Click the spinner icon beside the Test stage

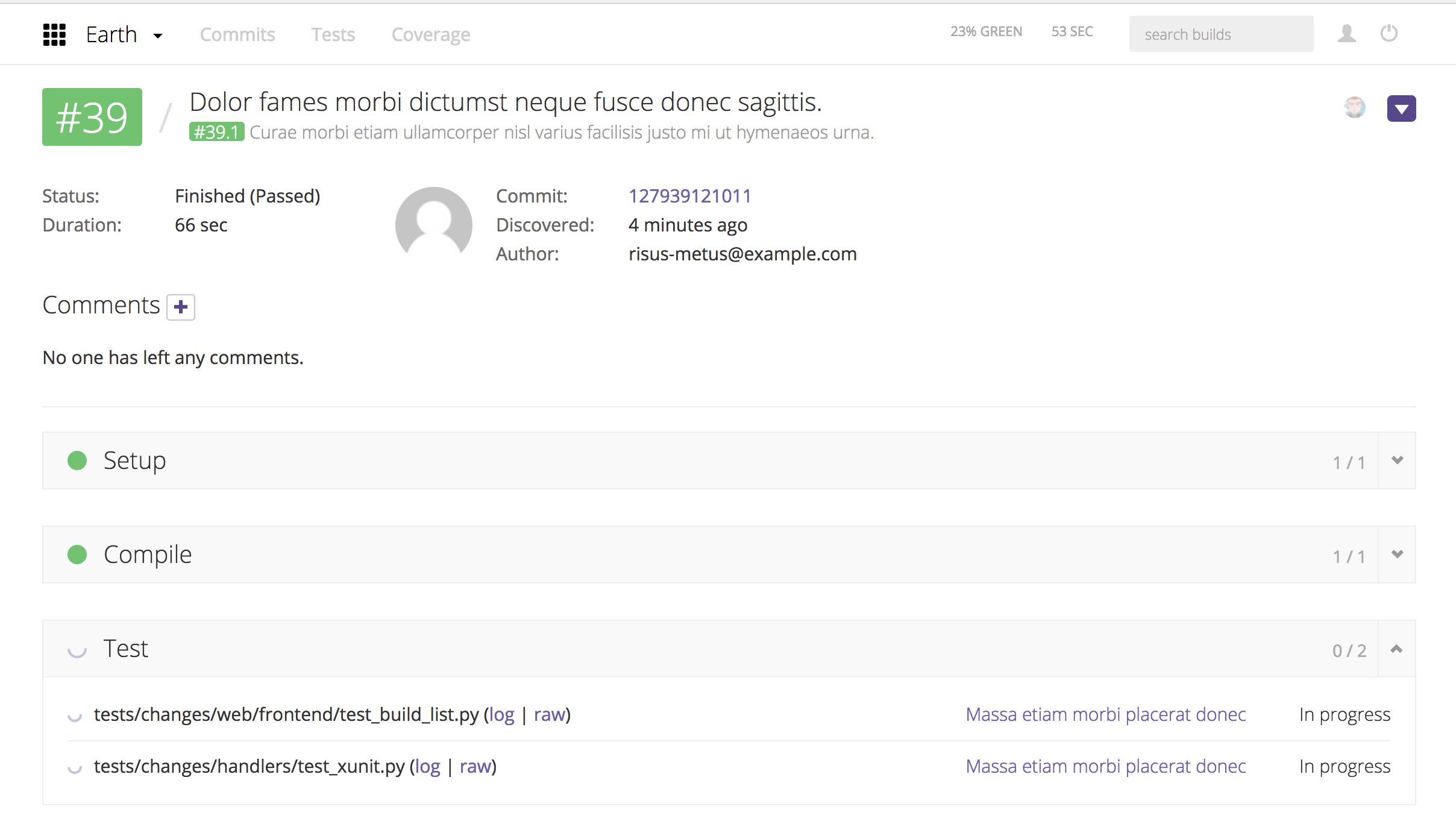[x=77, y=649]
